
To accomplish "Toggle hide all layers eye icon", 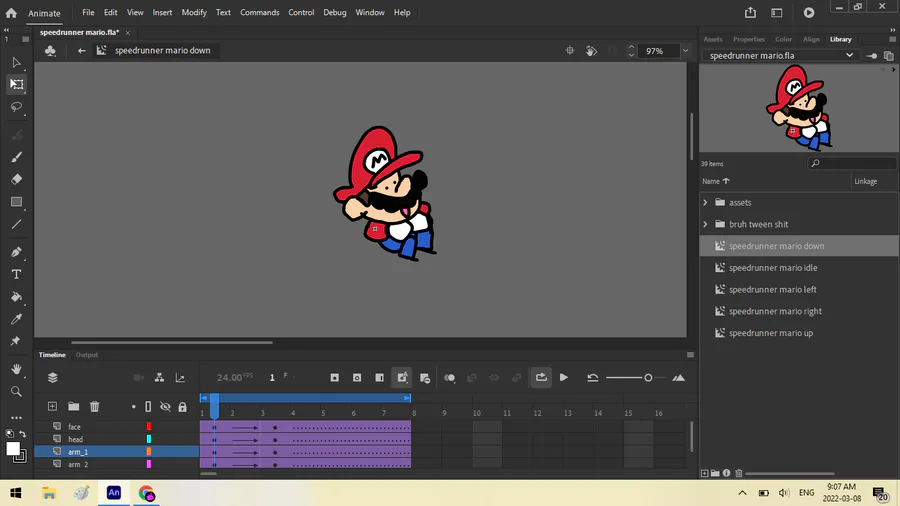I will pos(165,406).
